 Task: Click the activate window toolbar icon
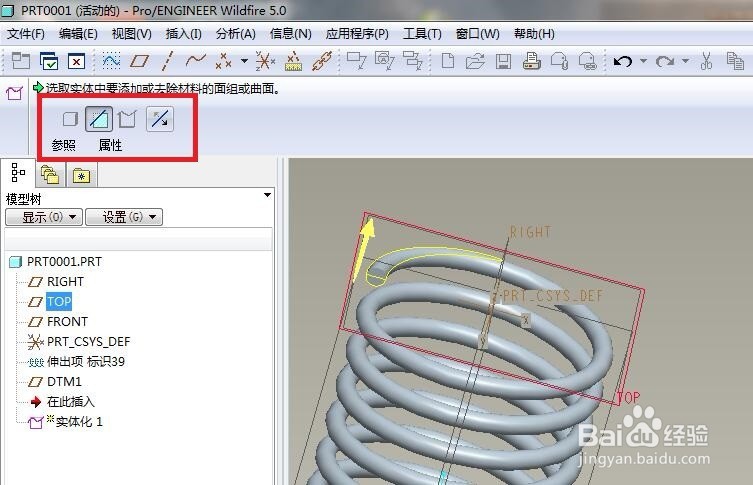click(21, 61)
